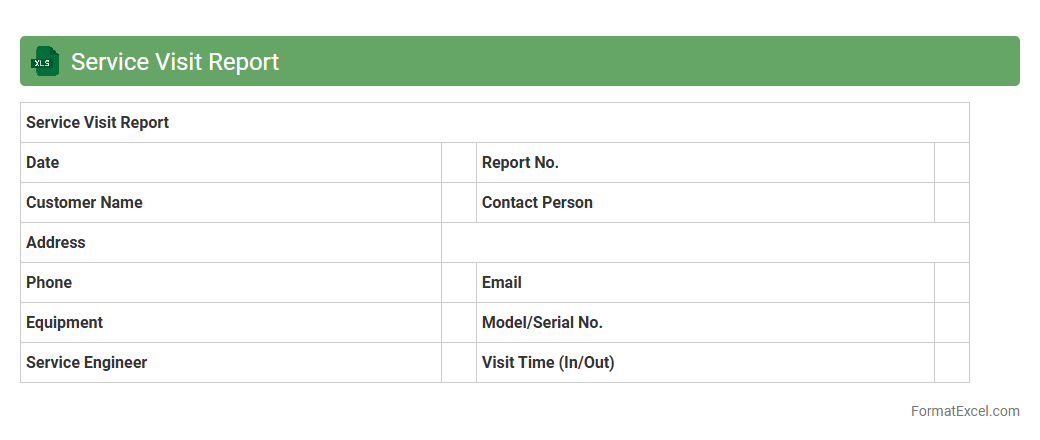Select the wide empty Address value cell
Screen dimensions: 1040x440
click(x=705, y=243)
